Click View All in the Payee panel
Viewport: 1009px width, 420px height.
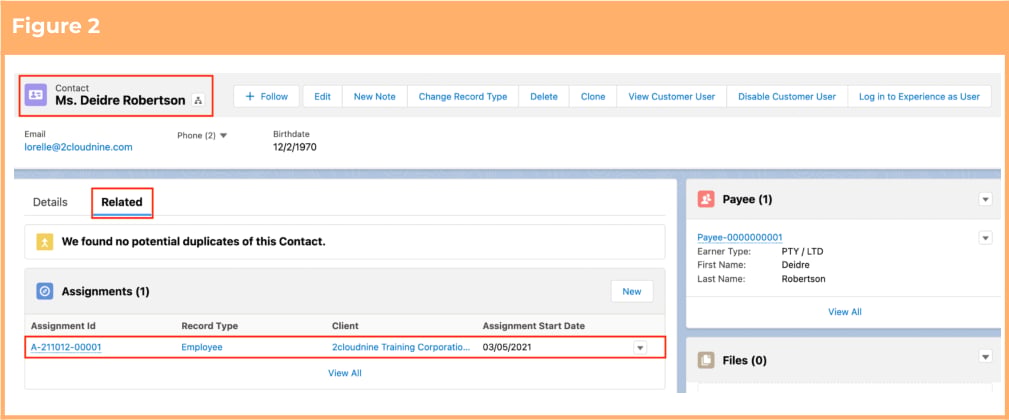coord(845,311)
